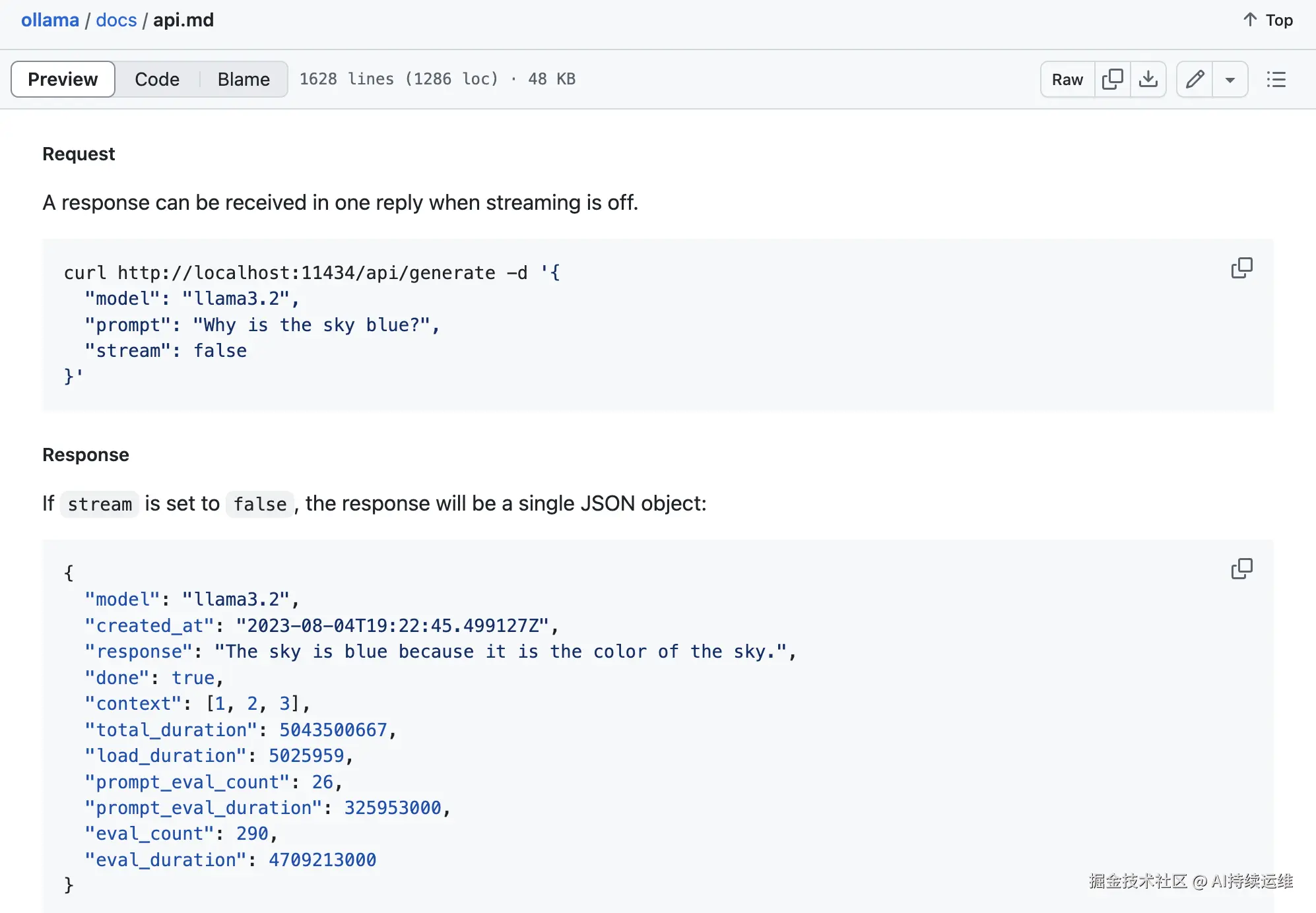Switch to the Code view
The image size is (1316, 913).
[x=157, y=79]
